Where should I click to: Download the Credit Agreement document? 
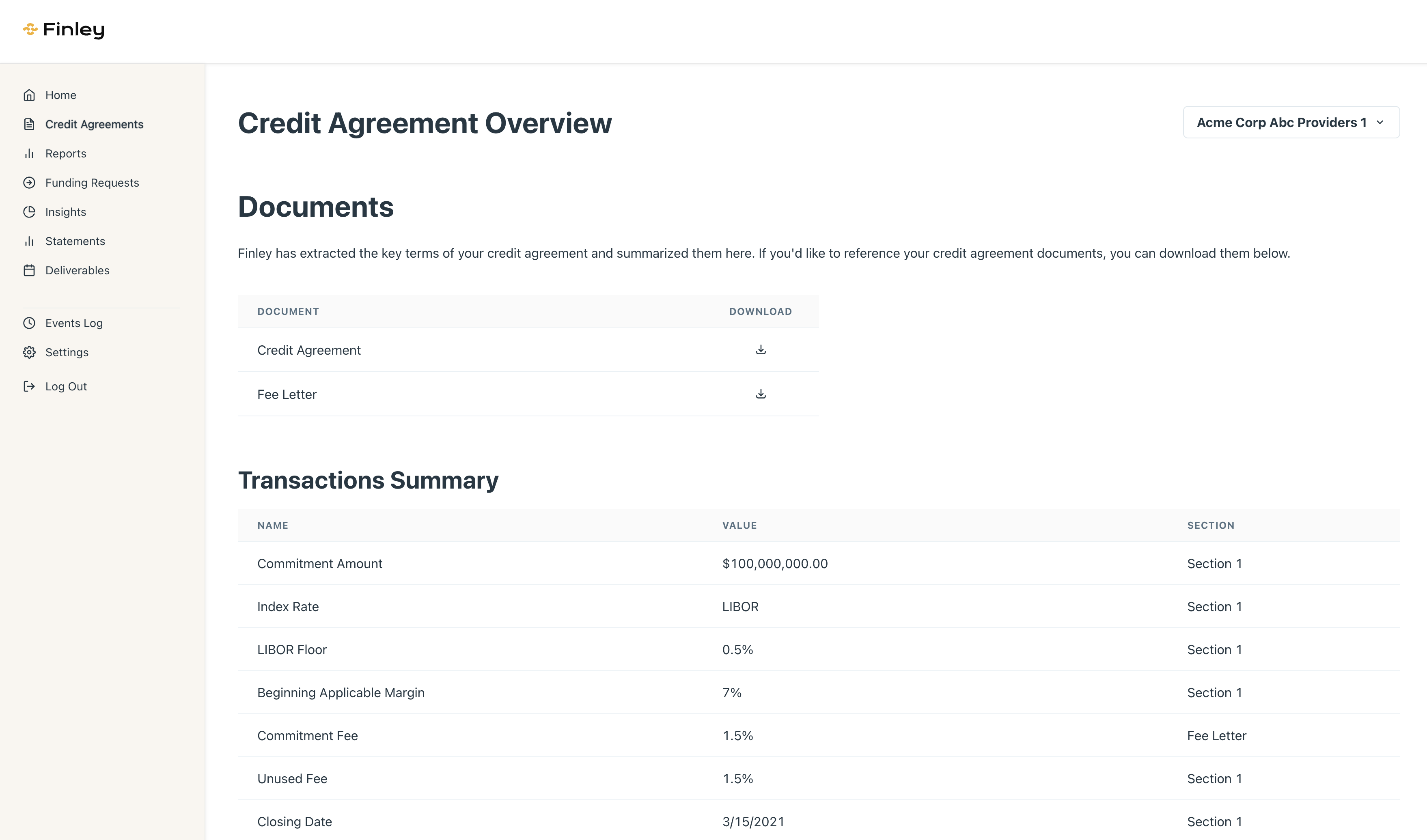tap(761, 350)
